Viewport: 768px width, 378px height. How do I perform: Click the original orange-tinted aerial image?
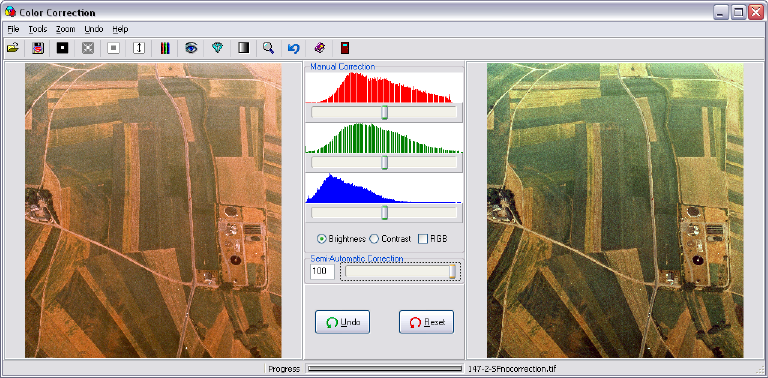pos(153,211)
